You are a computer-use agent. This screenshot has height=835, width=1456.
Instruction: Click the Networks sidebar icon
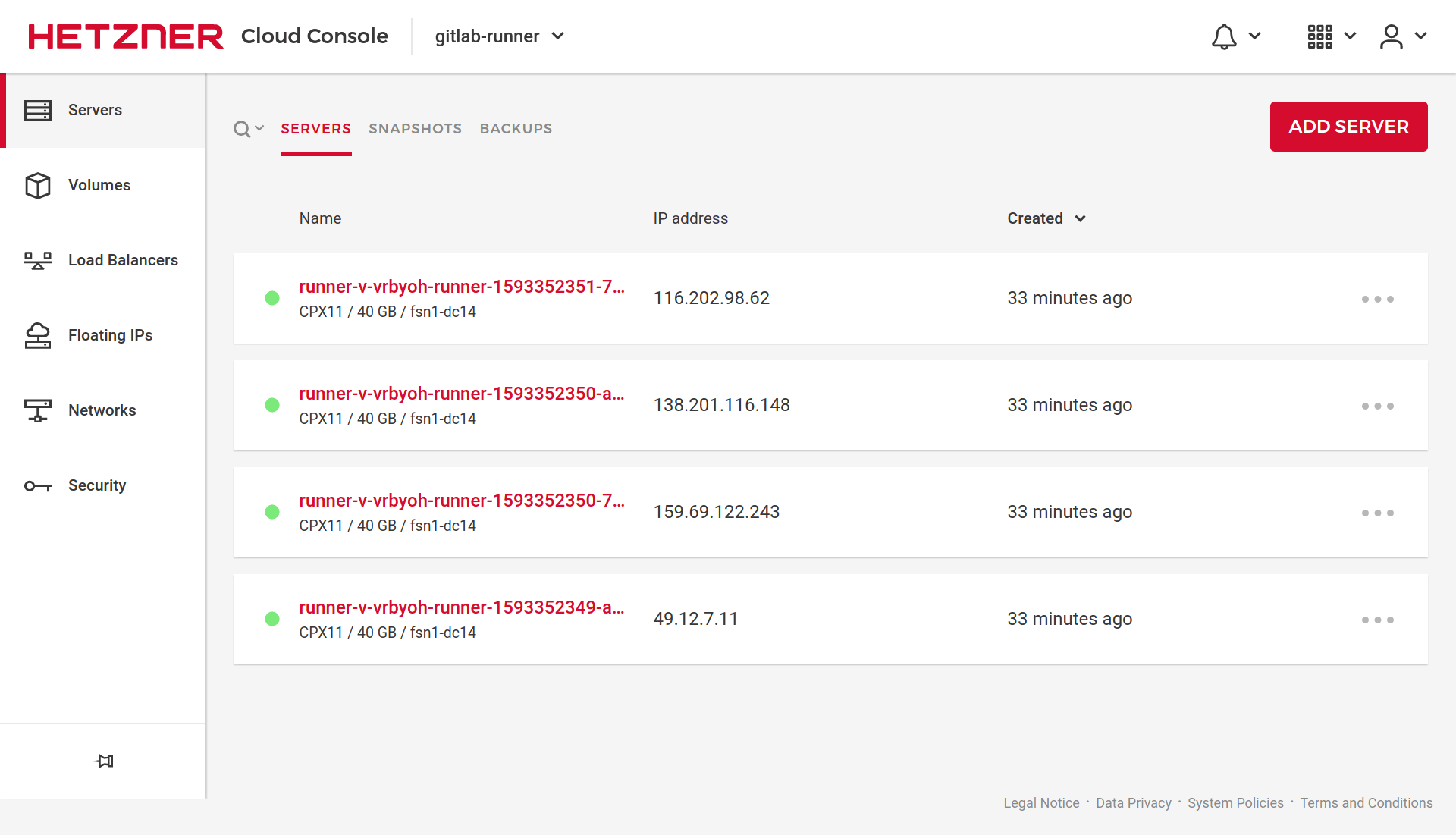tap(37, 411)
